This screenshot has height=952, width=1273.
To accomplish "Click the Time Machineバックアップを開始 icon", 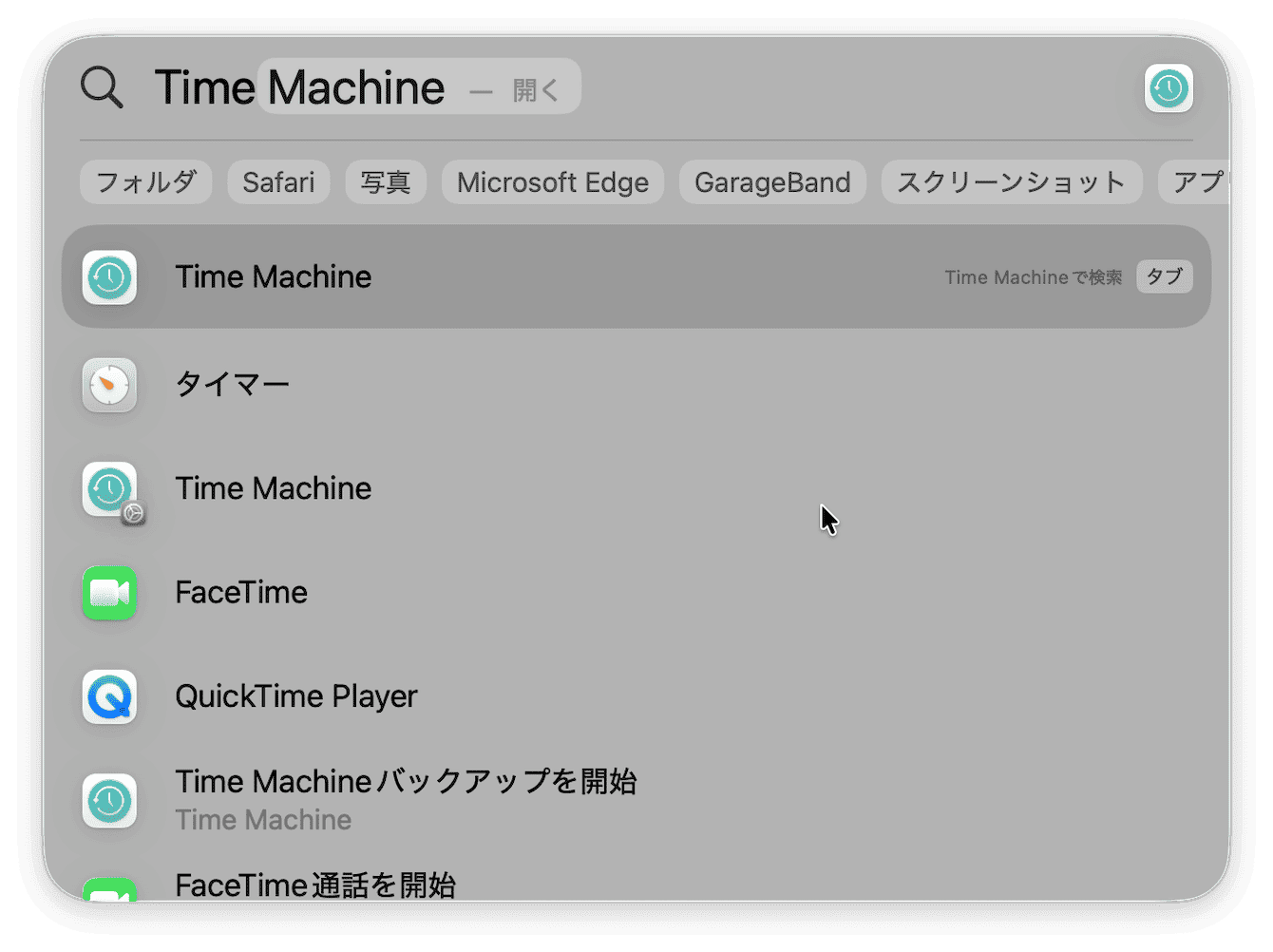I will coord(109,801).
